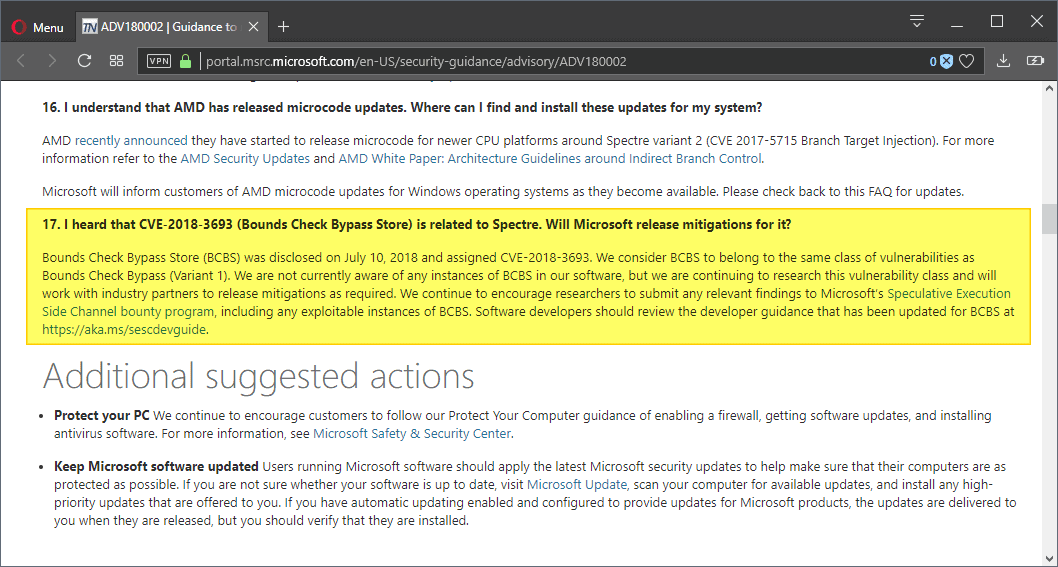The image size is (1058, 567).
Task: Add page to bookmarks with heart icon
Action: [x=966, y=61]
